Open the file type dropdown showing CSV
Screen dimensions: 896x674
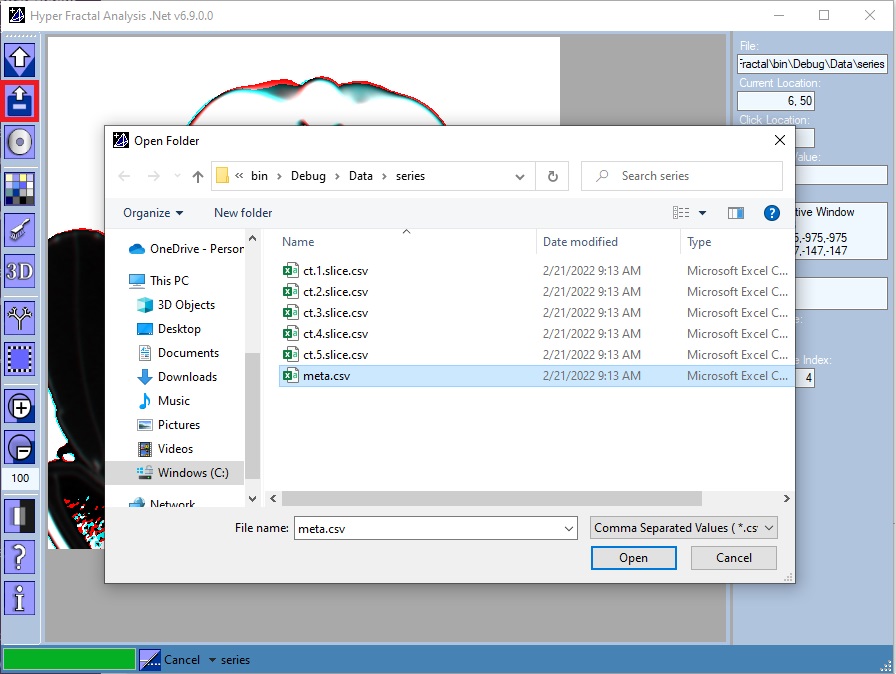click(683, 527)
